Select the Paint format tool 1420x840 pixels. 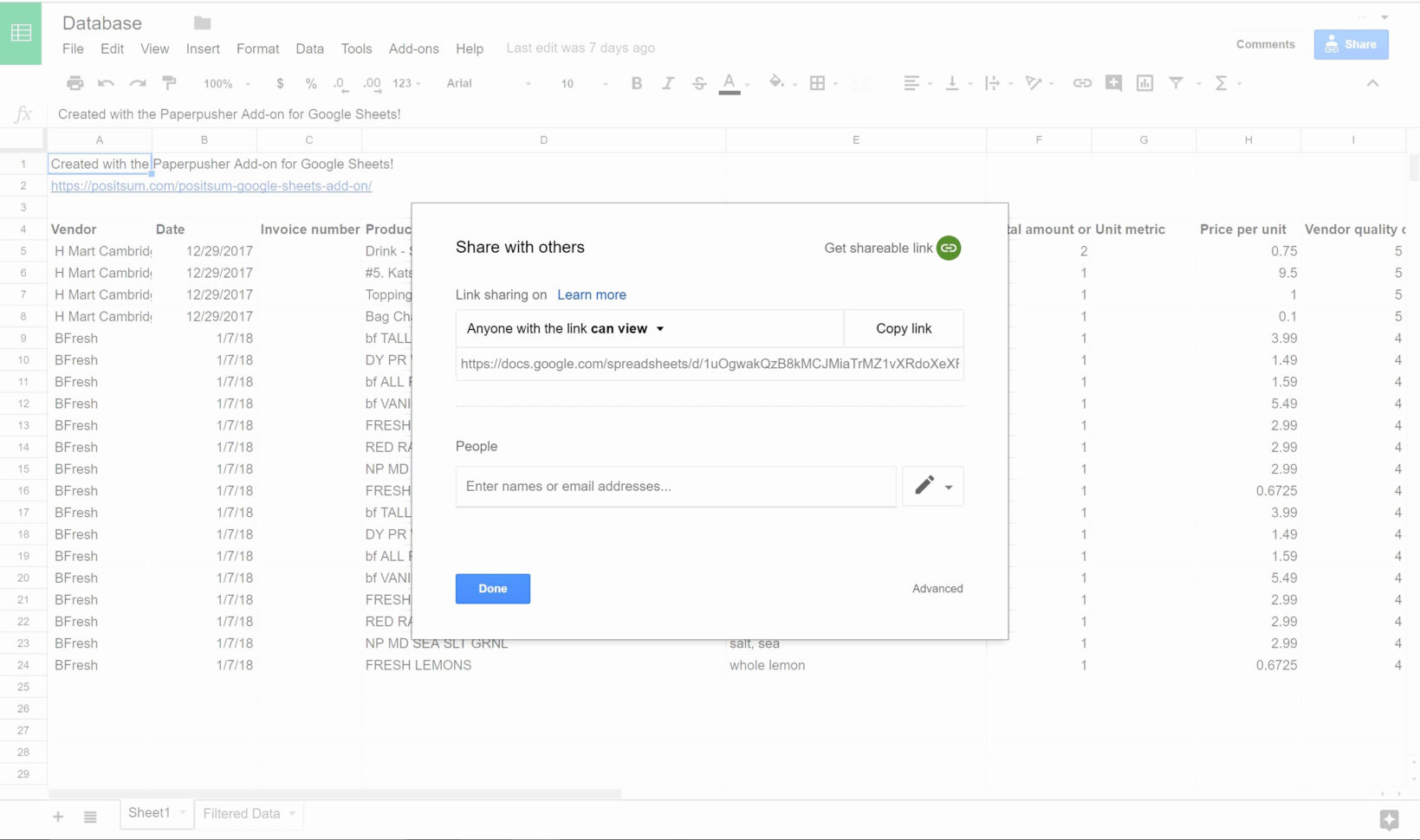pos(170,83)
